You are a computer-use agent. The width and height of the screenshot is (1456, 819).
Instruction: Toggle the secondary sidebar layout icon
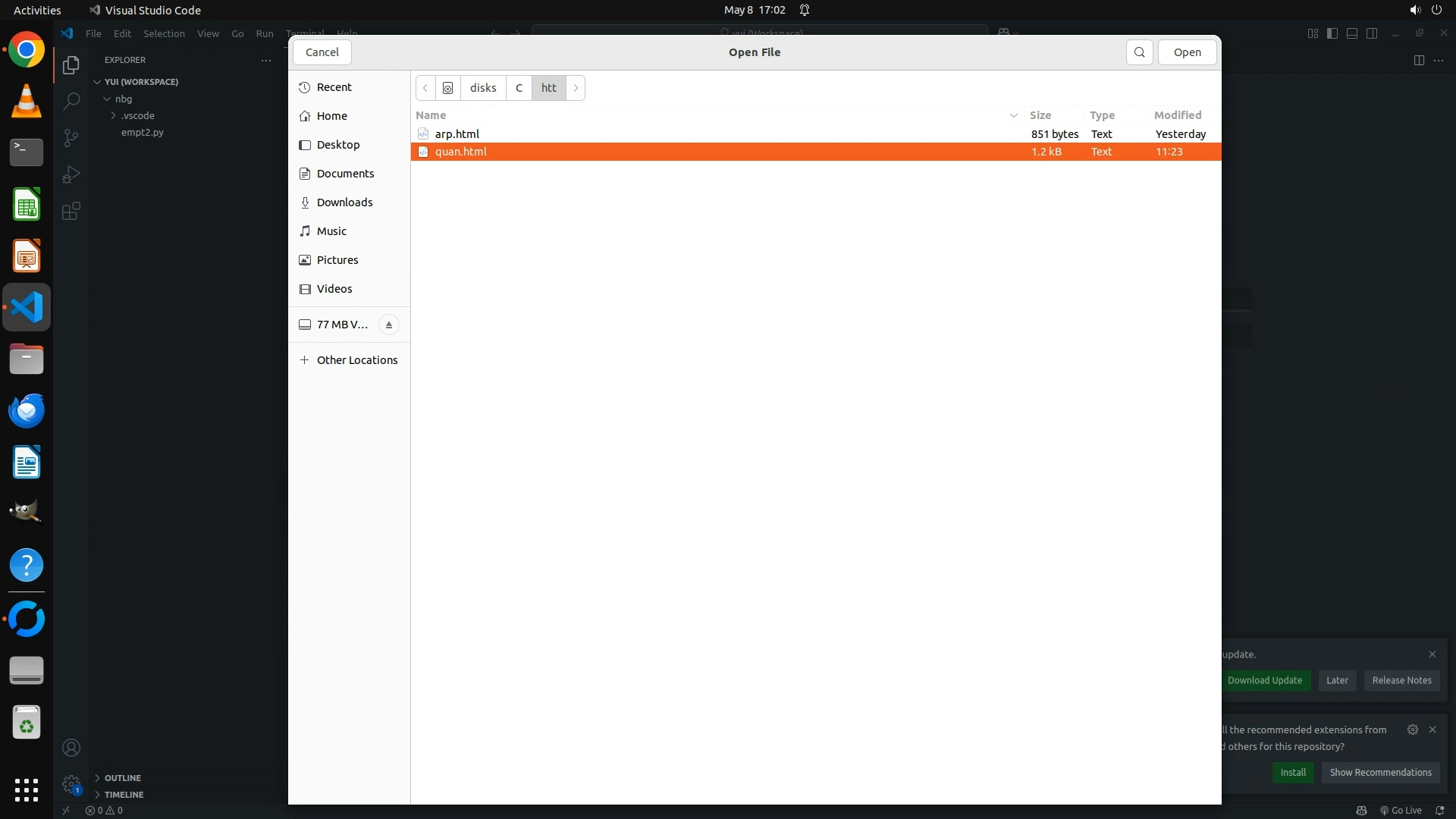[1372, 33]
